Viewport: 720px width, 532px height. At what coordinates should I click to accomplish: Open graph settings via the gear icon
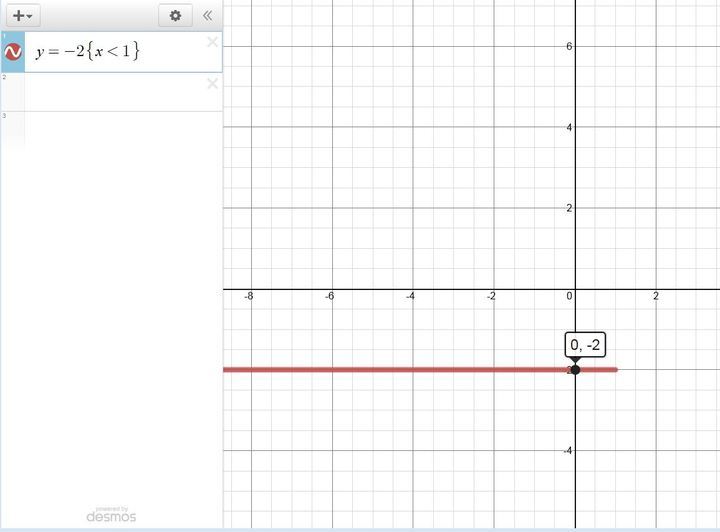click(x=176, y=16)
